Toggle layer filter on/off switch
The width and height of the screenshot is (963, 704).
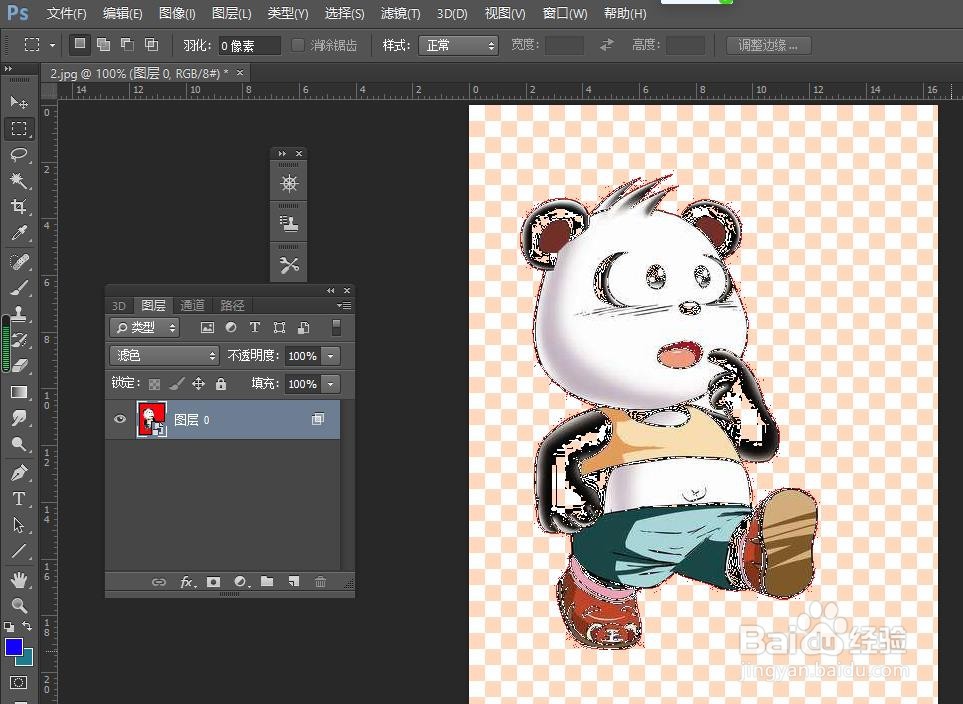click(336, 327)
